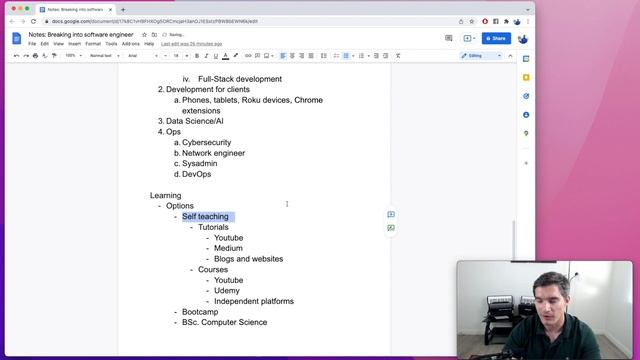Add a comment from the toolbar

257,56
